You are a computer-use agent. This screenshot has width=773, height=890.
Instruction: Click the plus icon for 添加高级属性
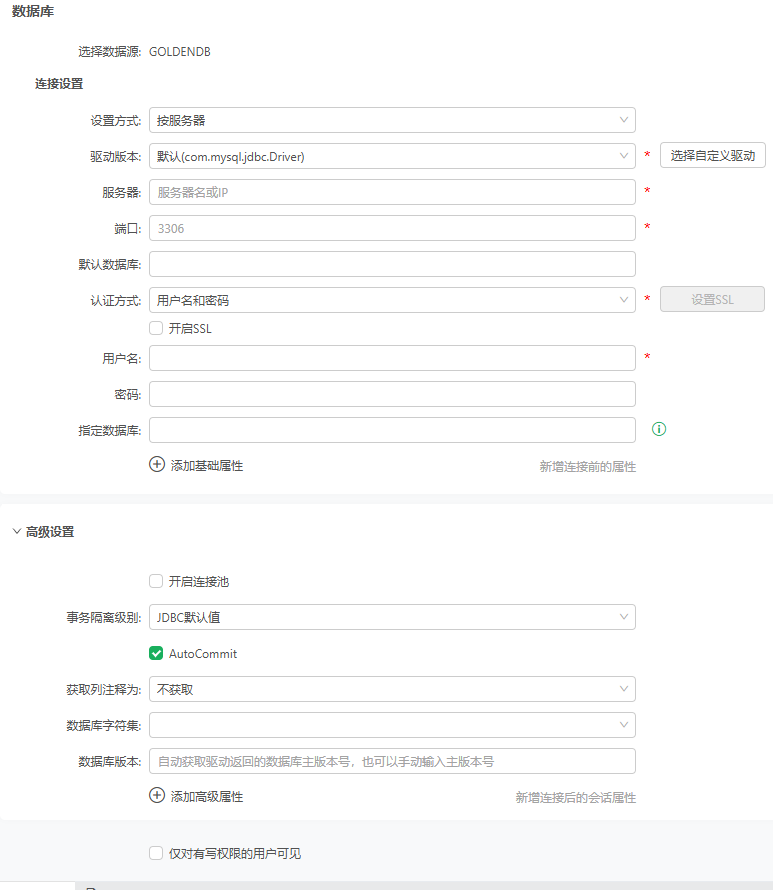(157, 795)
